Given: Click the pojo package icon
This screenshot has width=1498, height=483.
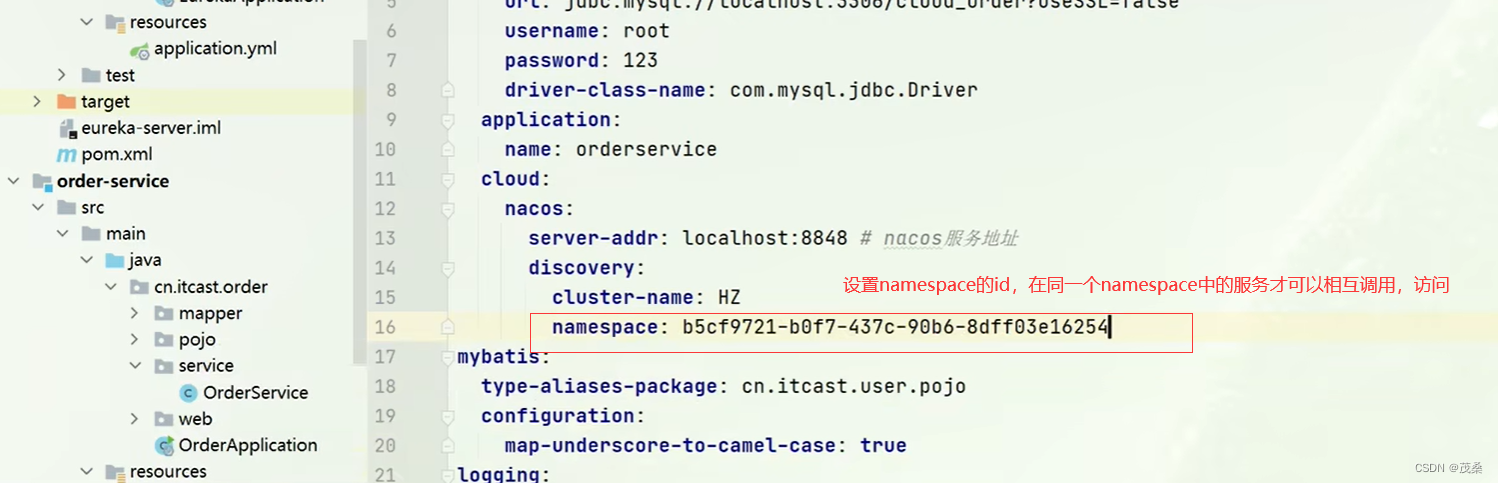Looking at the screenshot, I should coord(164,340).
